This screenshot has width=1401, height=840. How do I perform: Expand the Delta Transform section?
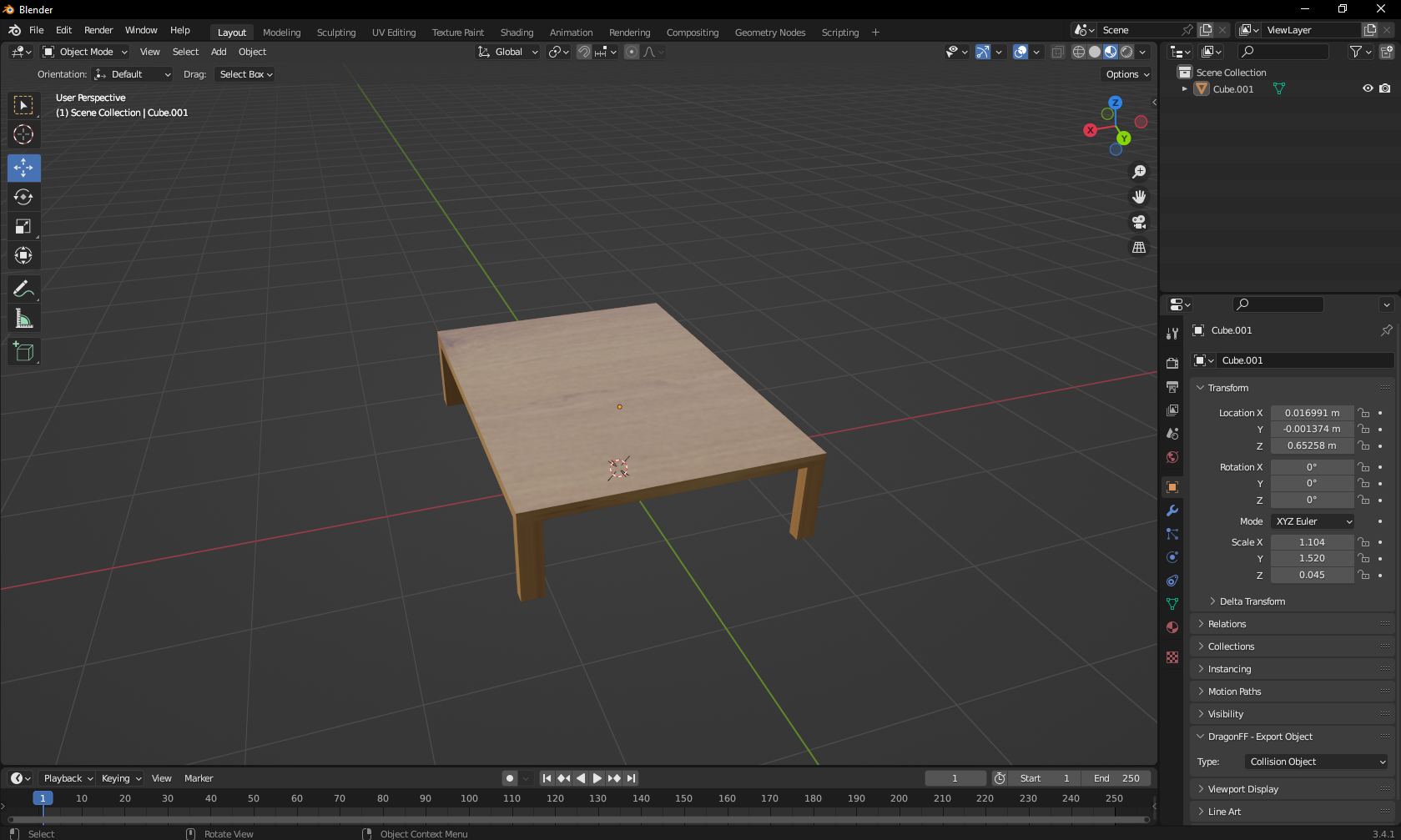(1250, 601)
